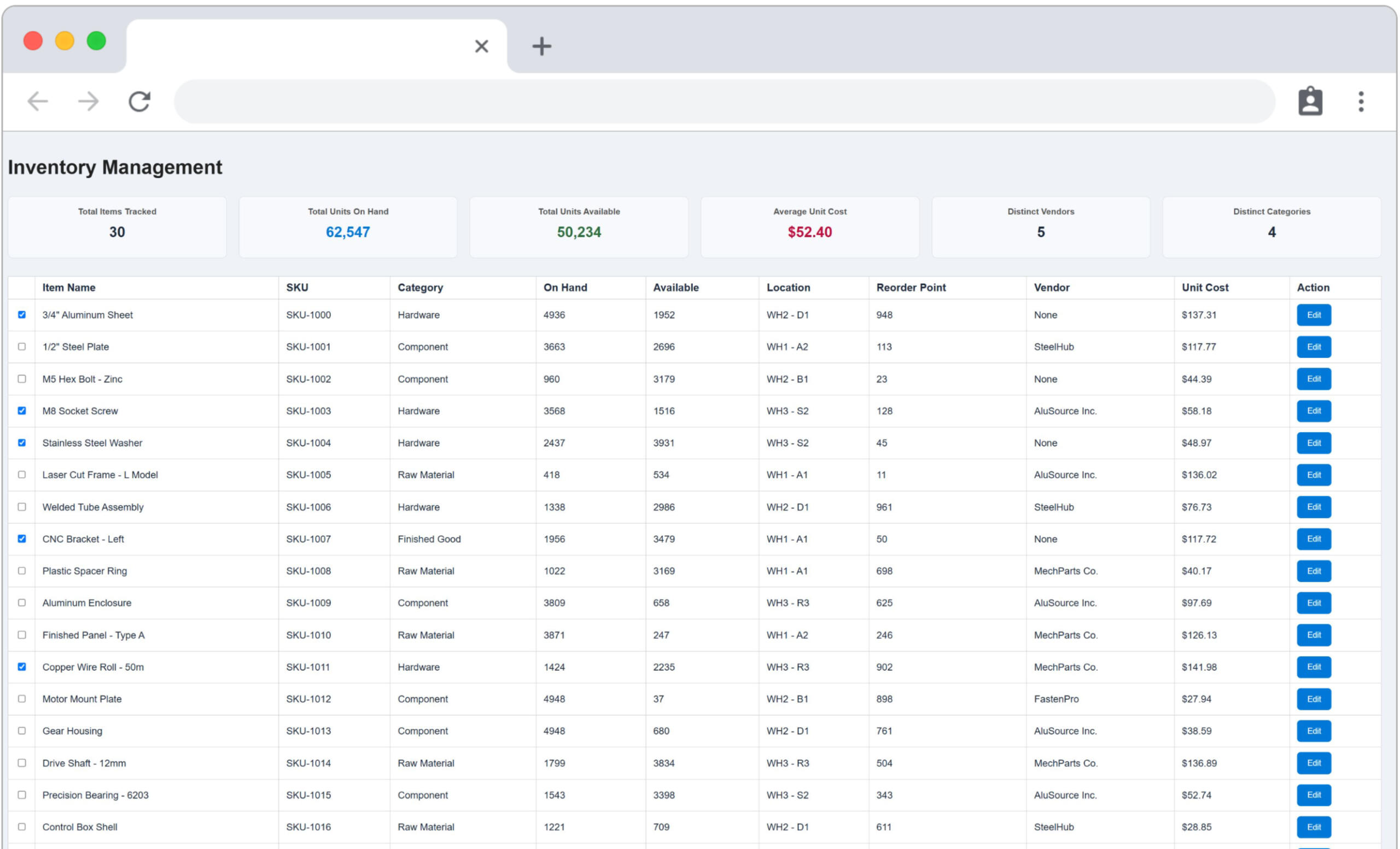Click the Item Name column header
The image size is (1400, 849).
coord(69,288)
